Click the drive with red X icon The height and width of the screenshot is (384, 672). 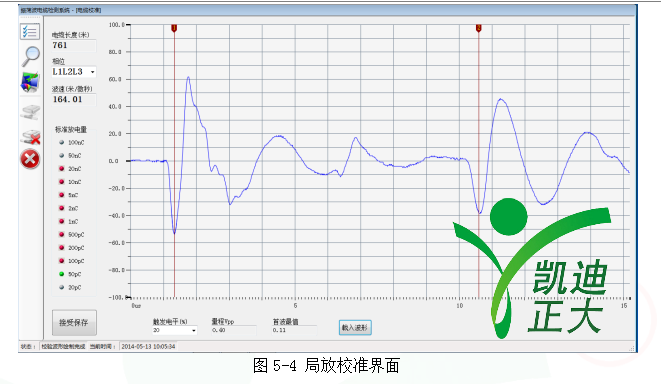click(30, 137)
